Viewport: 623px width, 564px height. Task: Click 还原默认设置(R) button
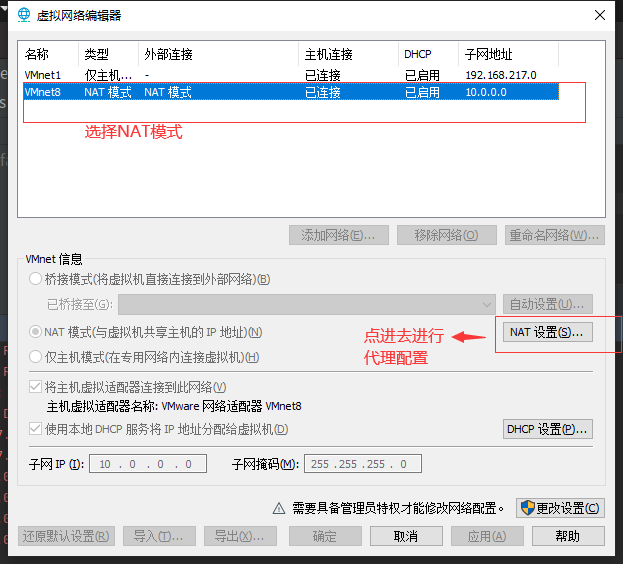coord(66,536)
